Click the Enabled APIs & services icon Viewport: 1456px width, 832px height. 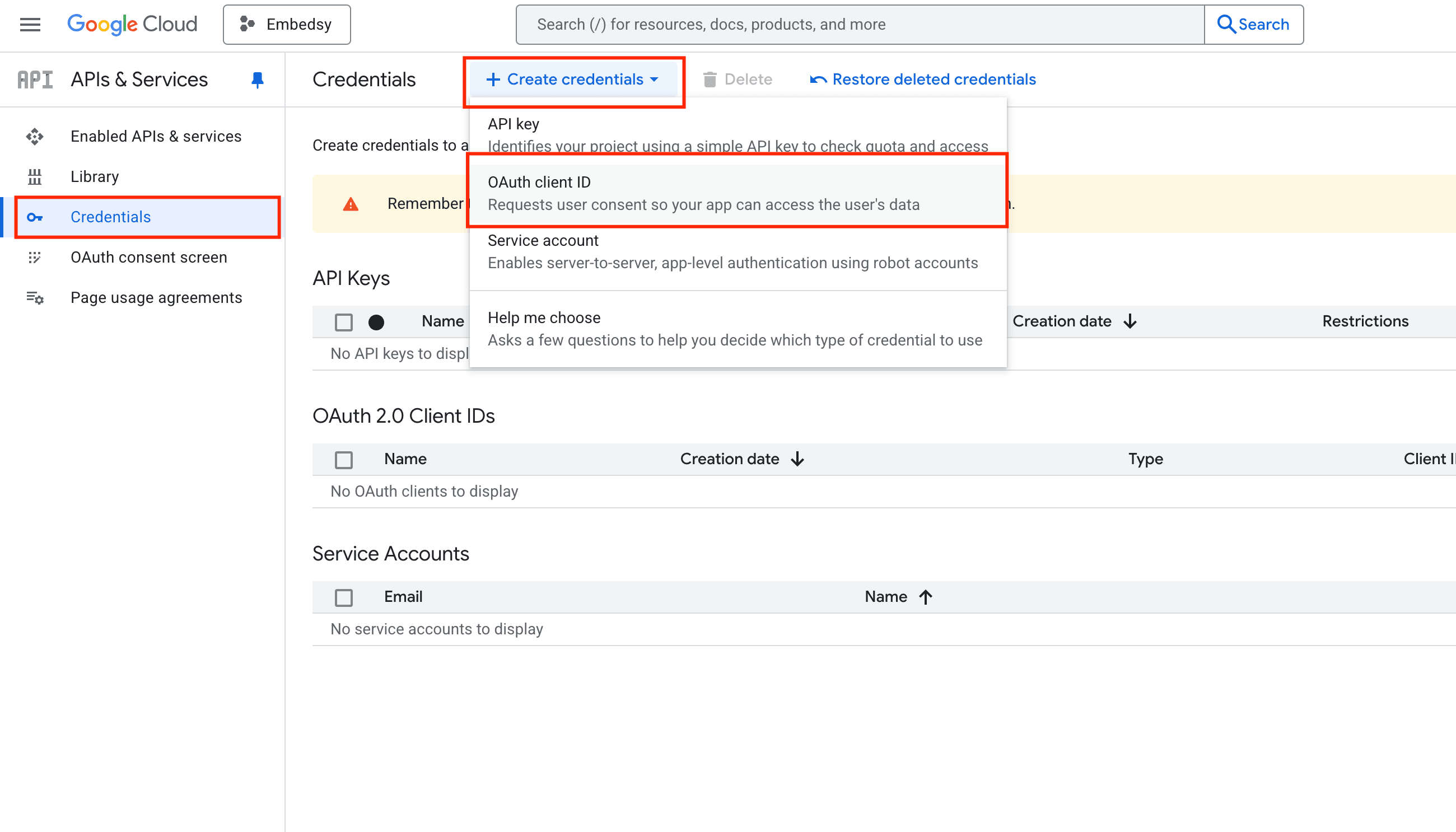(35, 137)
